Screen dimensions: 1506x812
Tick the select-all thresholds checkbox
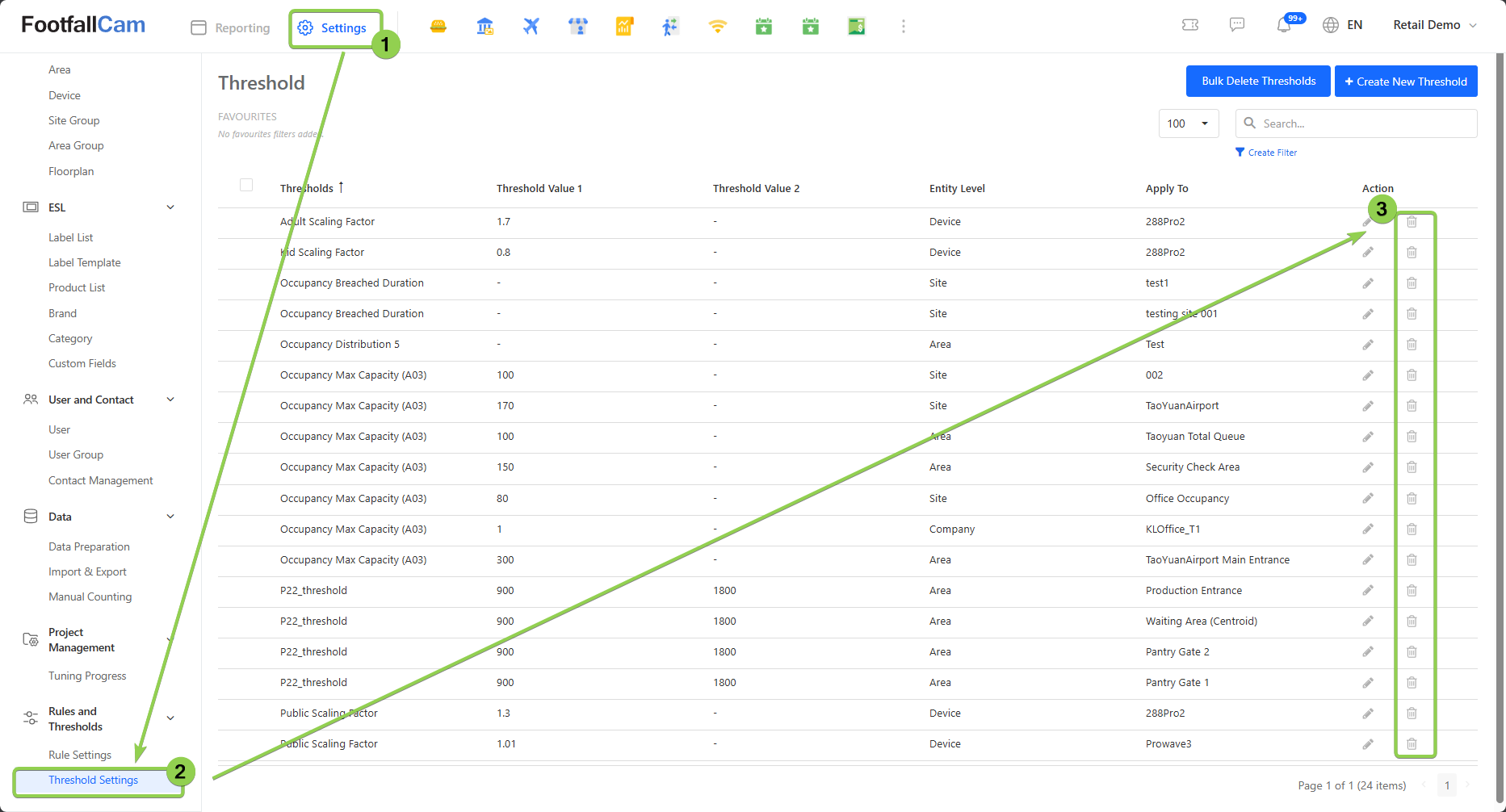246,185
